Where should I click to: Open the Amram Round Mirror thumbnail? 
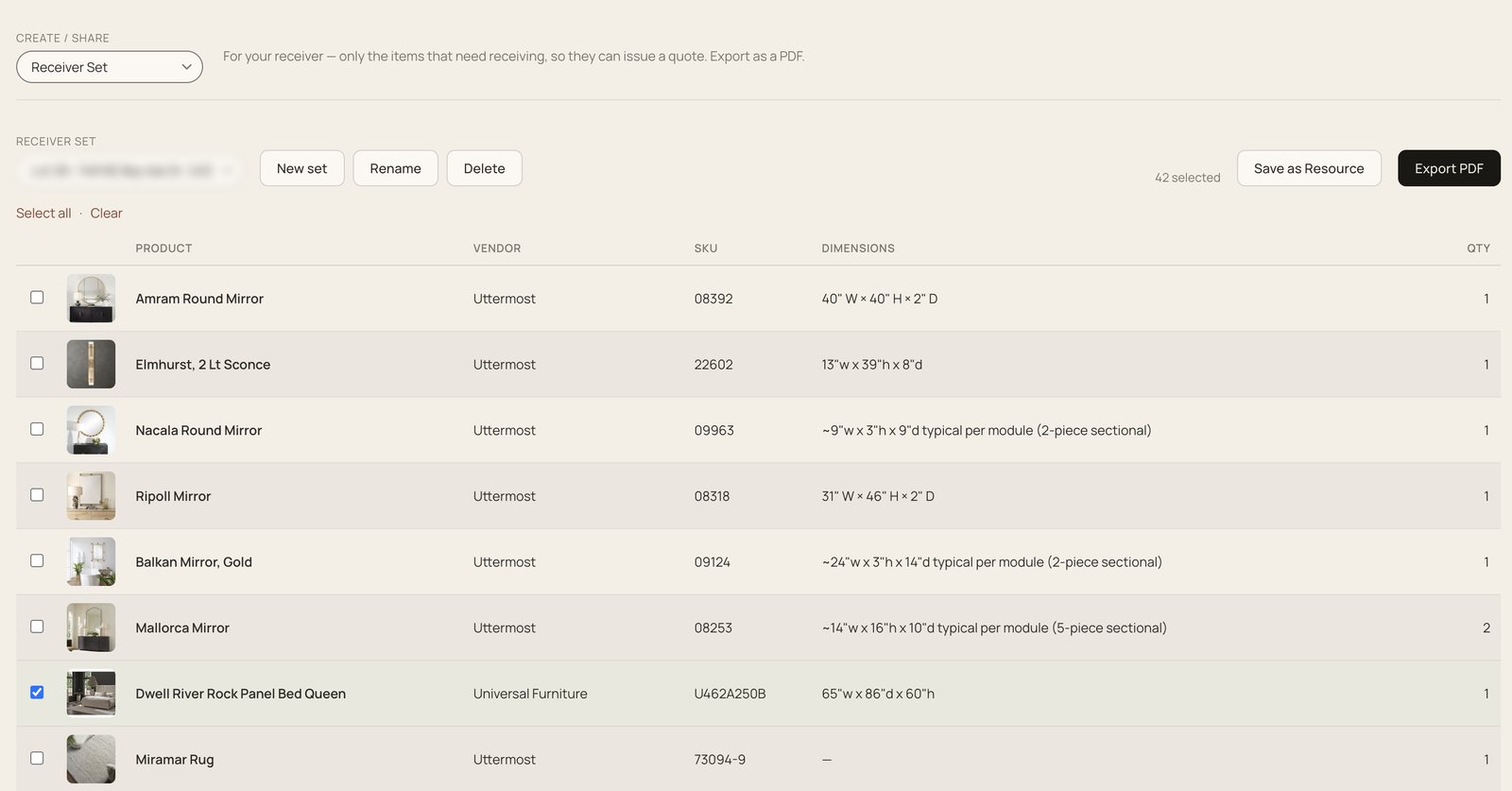[x=92, y=299]
